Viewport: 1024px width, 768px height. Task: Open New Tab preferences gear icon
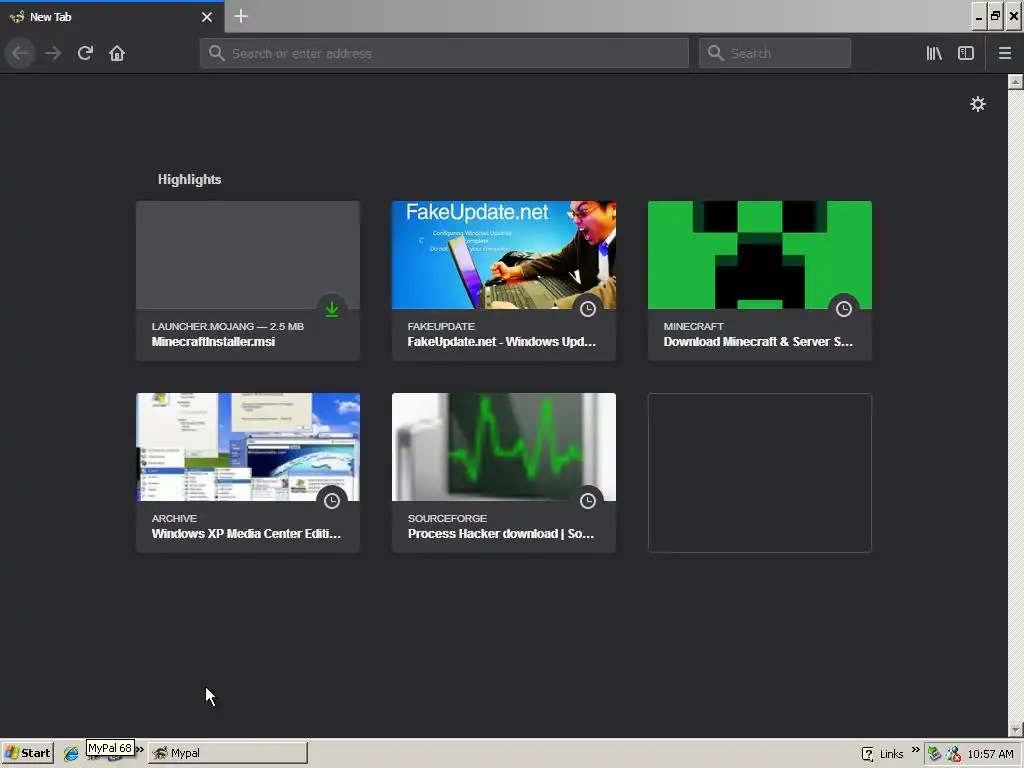tap(978, 104)
